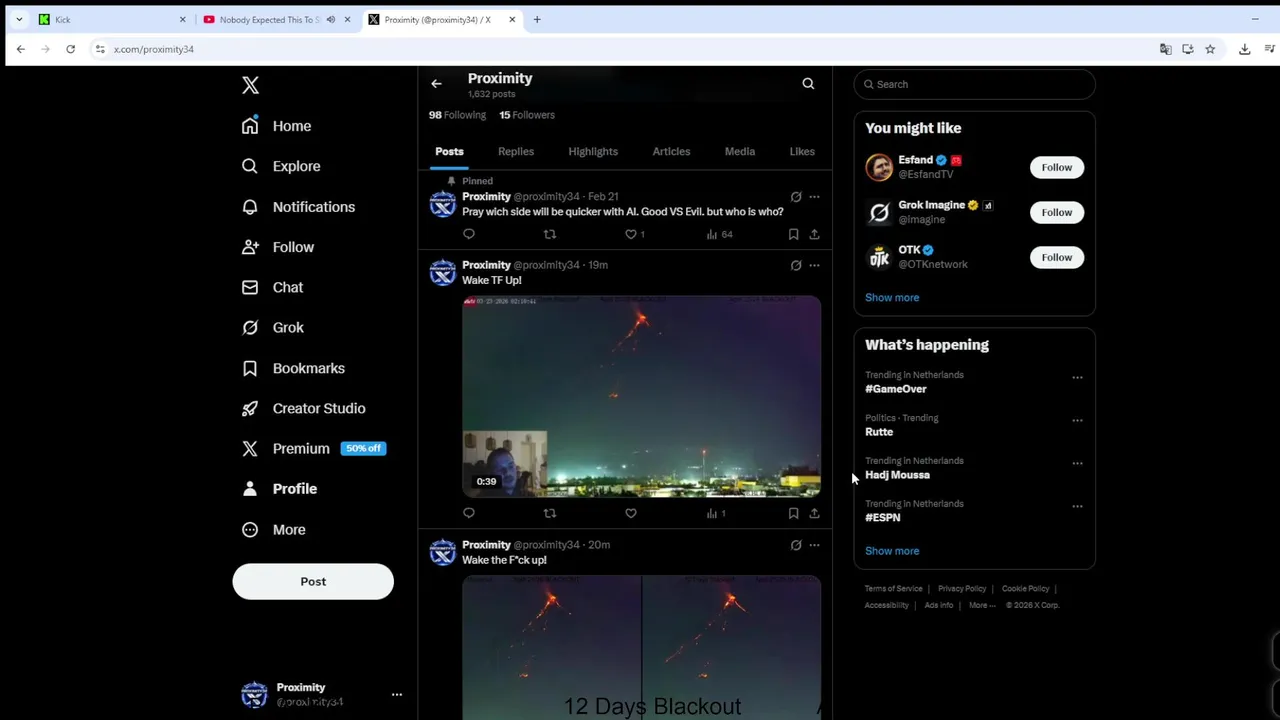Share the pinned post
The width and height of the screenshot is (1280, 720).
point(814,234)
